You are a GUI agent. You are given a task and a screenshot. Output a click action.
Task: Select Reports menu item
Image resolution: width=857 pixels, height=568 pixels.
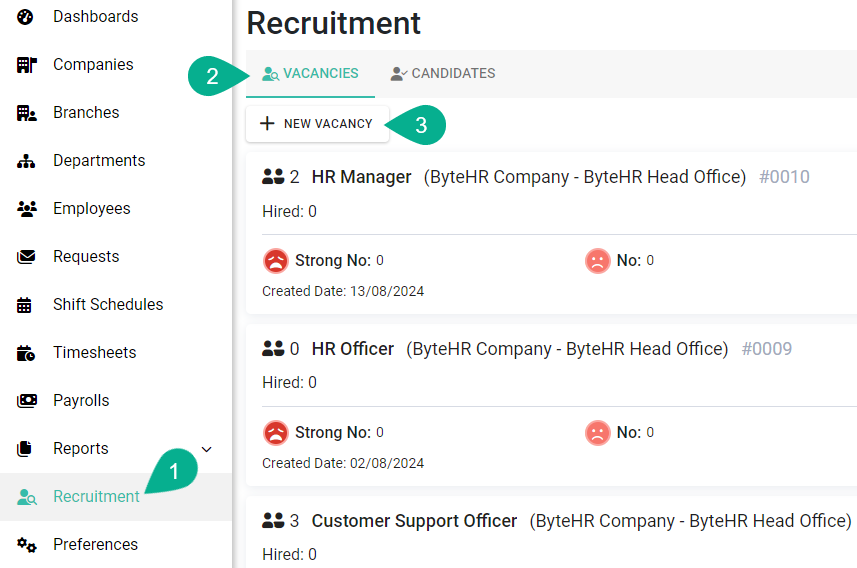[x=116, y=449]
